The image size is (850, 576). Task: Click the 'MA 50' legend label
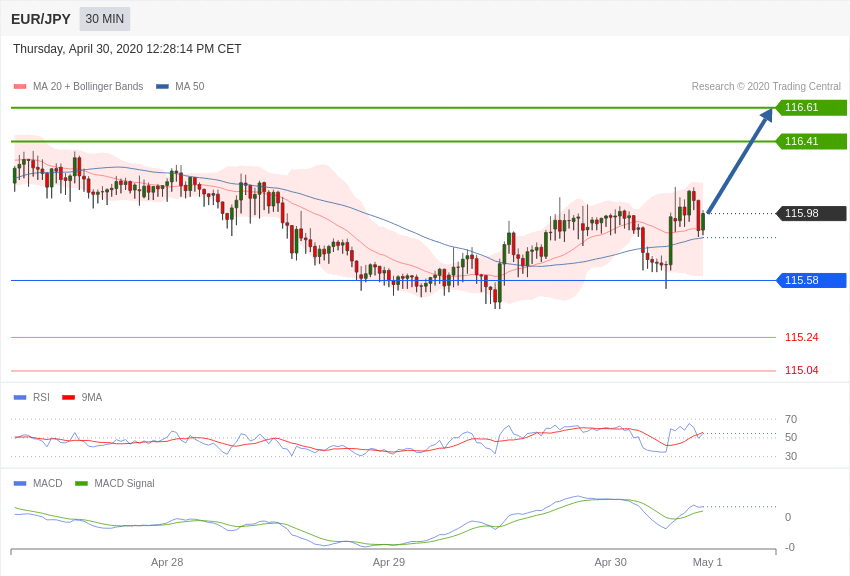(x=190, y=86)
